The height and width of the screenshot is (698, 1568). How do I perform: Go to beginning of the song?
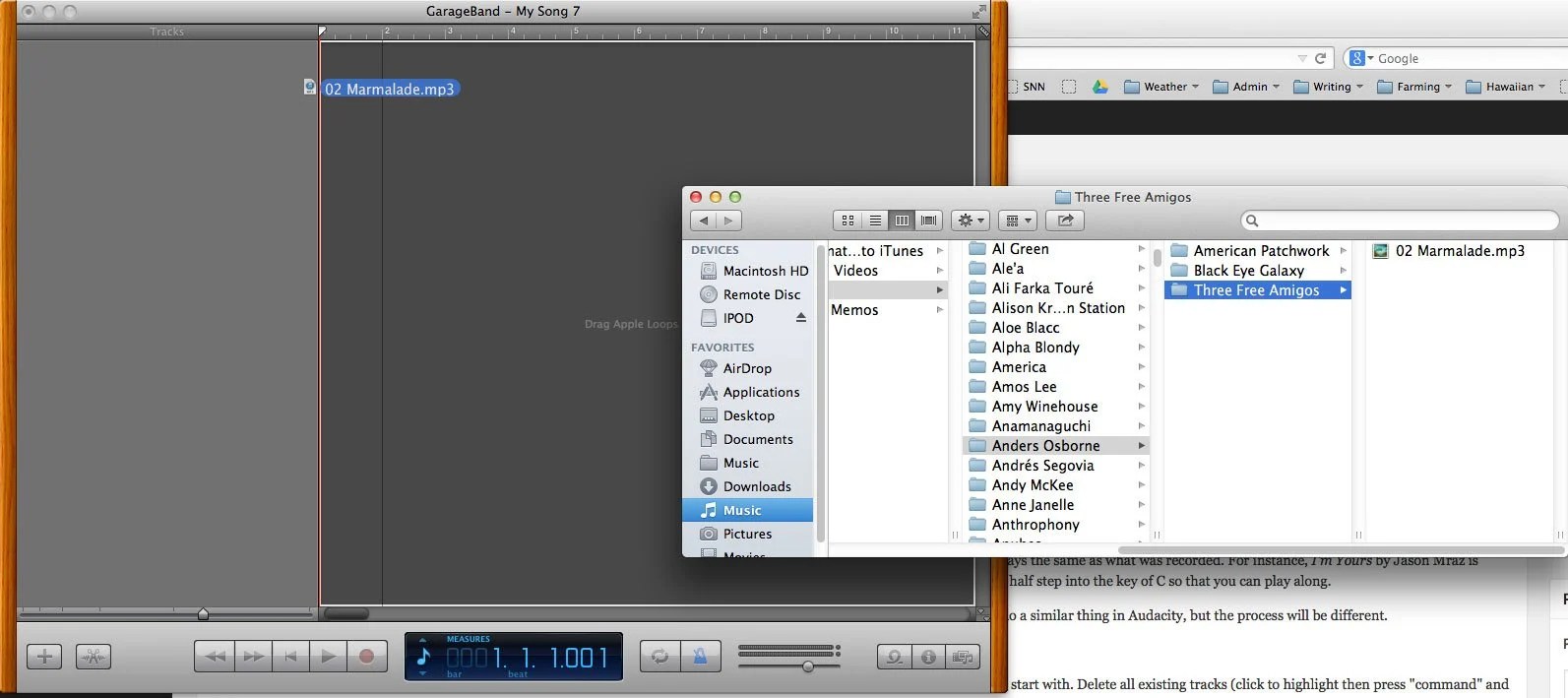pyautogui.click(x=290, y=656)
